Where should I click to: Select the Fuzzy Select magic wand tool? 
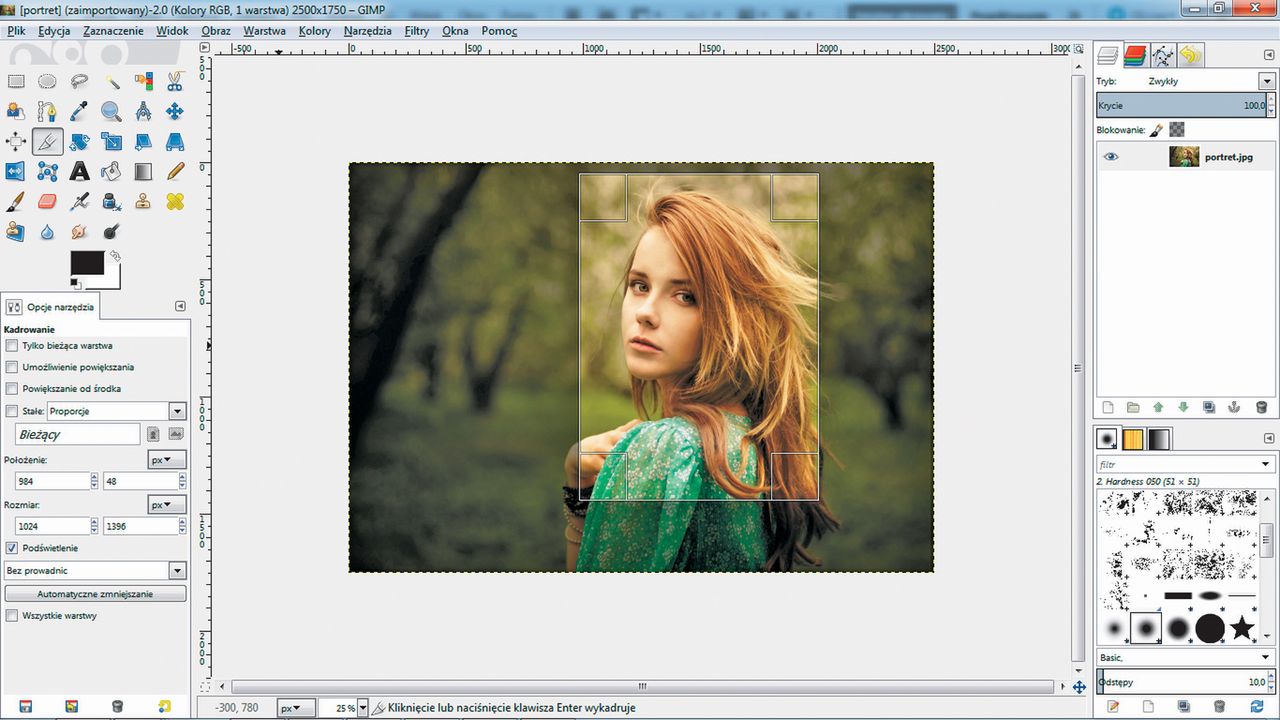pos(111,82)
